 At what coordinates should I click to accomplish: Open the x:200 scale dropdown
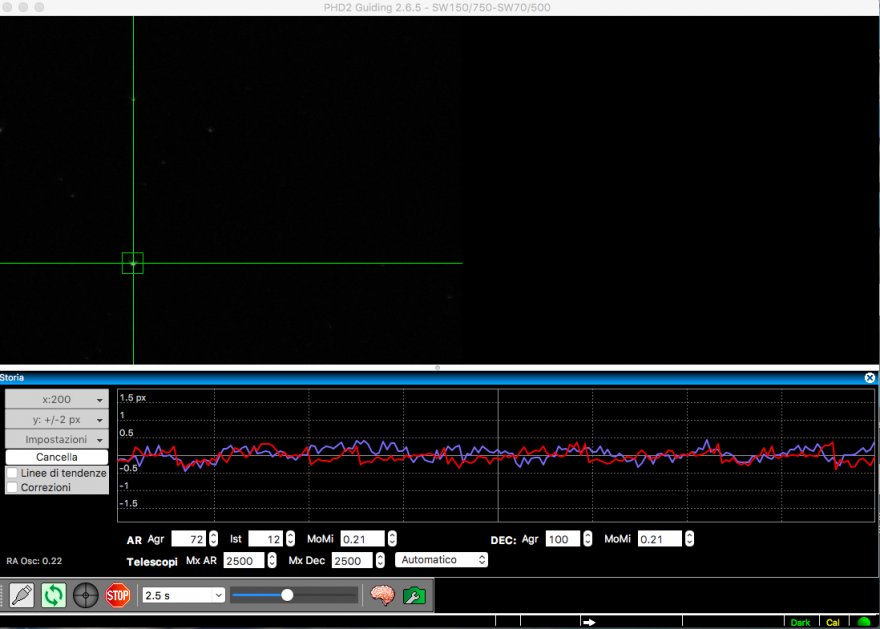click(x=57, y=400)
